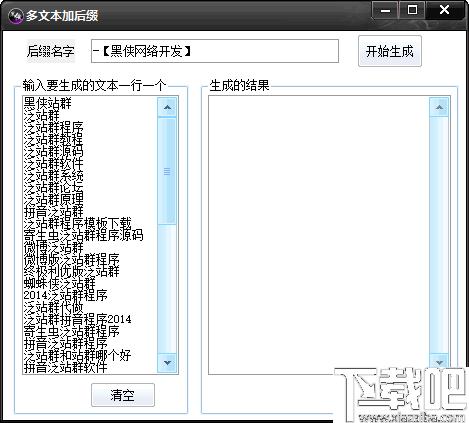Maximize the window with the title bar button

pyautogui.click(x=412, y=10)
